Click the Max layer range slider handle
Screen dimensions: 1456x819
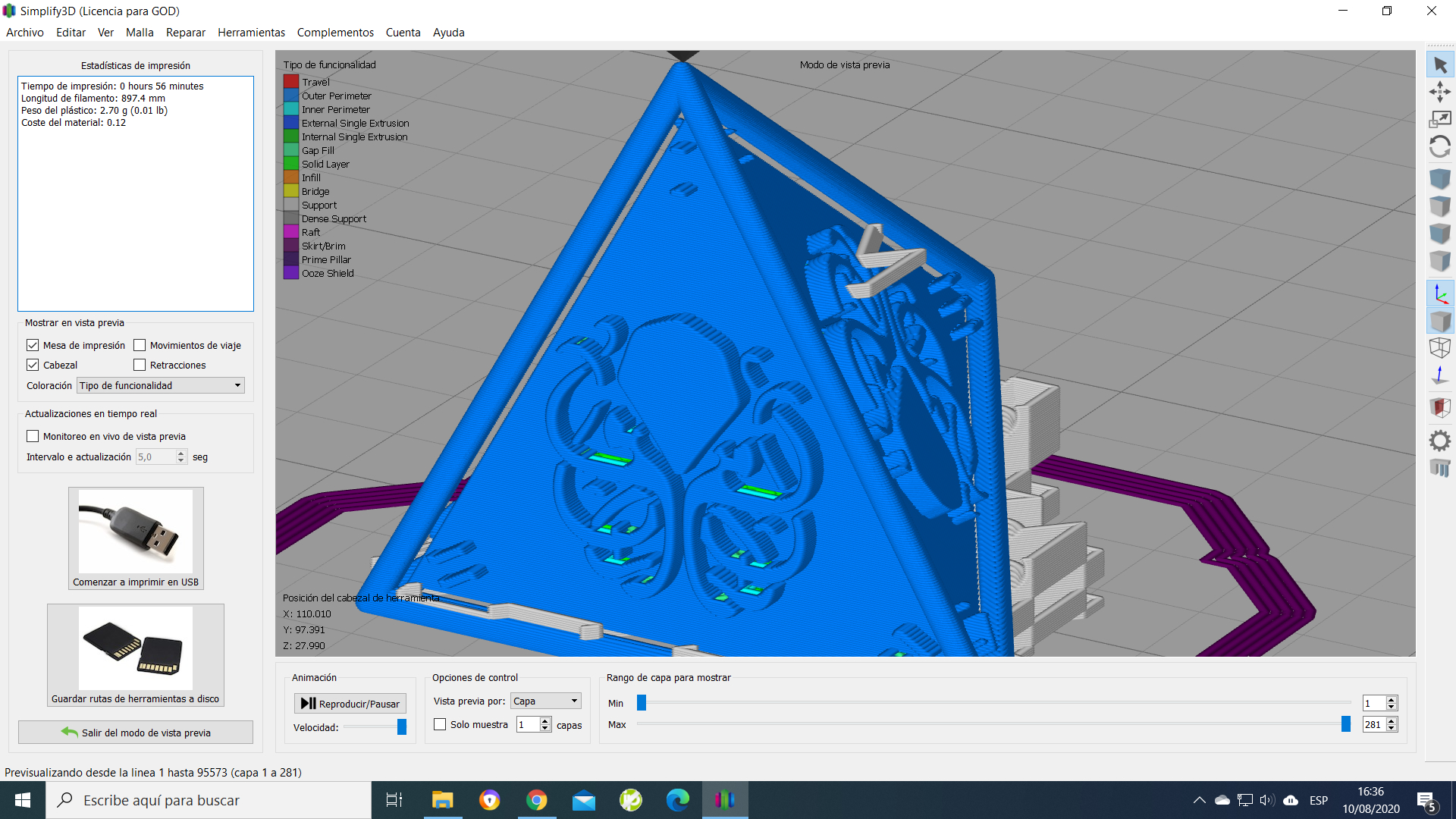click(1346, 724)
